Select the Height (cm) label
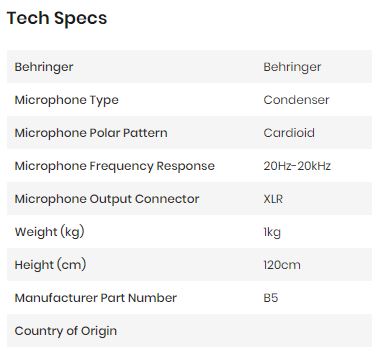The height and width of the screenshot is (360, 385). (50, 265)
